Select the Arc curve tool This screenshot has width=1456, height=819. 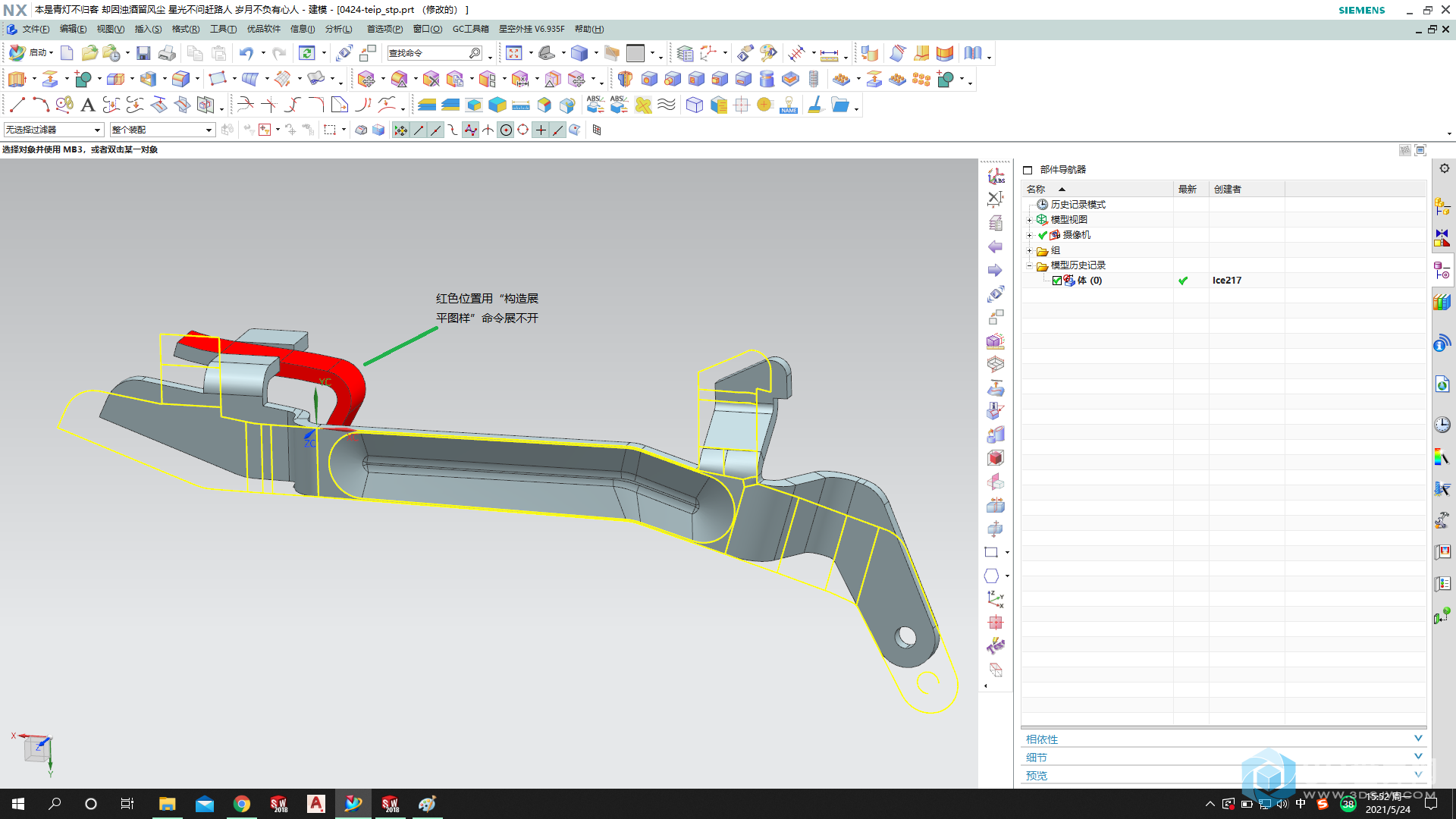point(41,105)
